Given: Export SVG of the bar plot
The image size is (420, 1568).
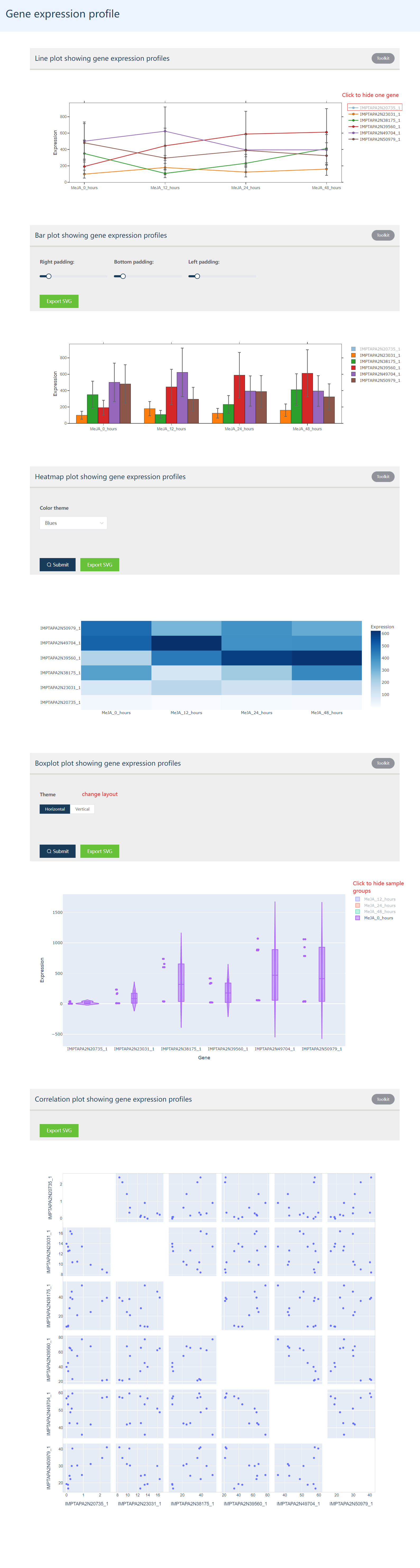Looking at the screenshot, I should [x=59, y=301].
